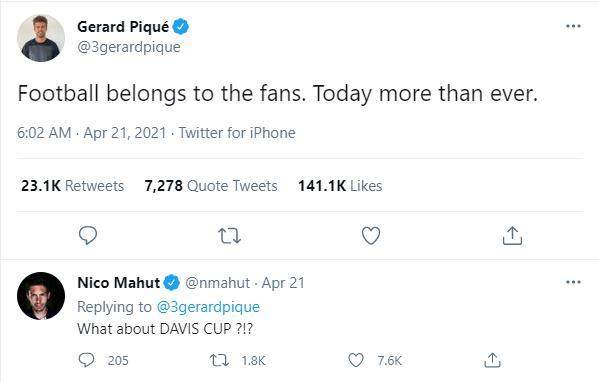The width and height of the screenshot is (599, 382).
Task: Reply to Nico Mahut's comment
Action: point(86,360)
